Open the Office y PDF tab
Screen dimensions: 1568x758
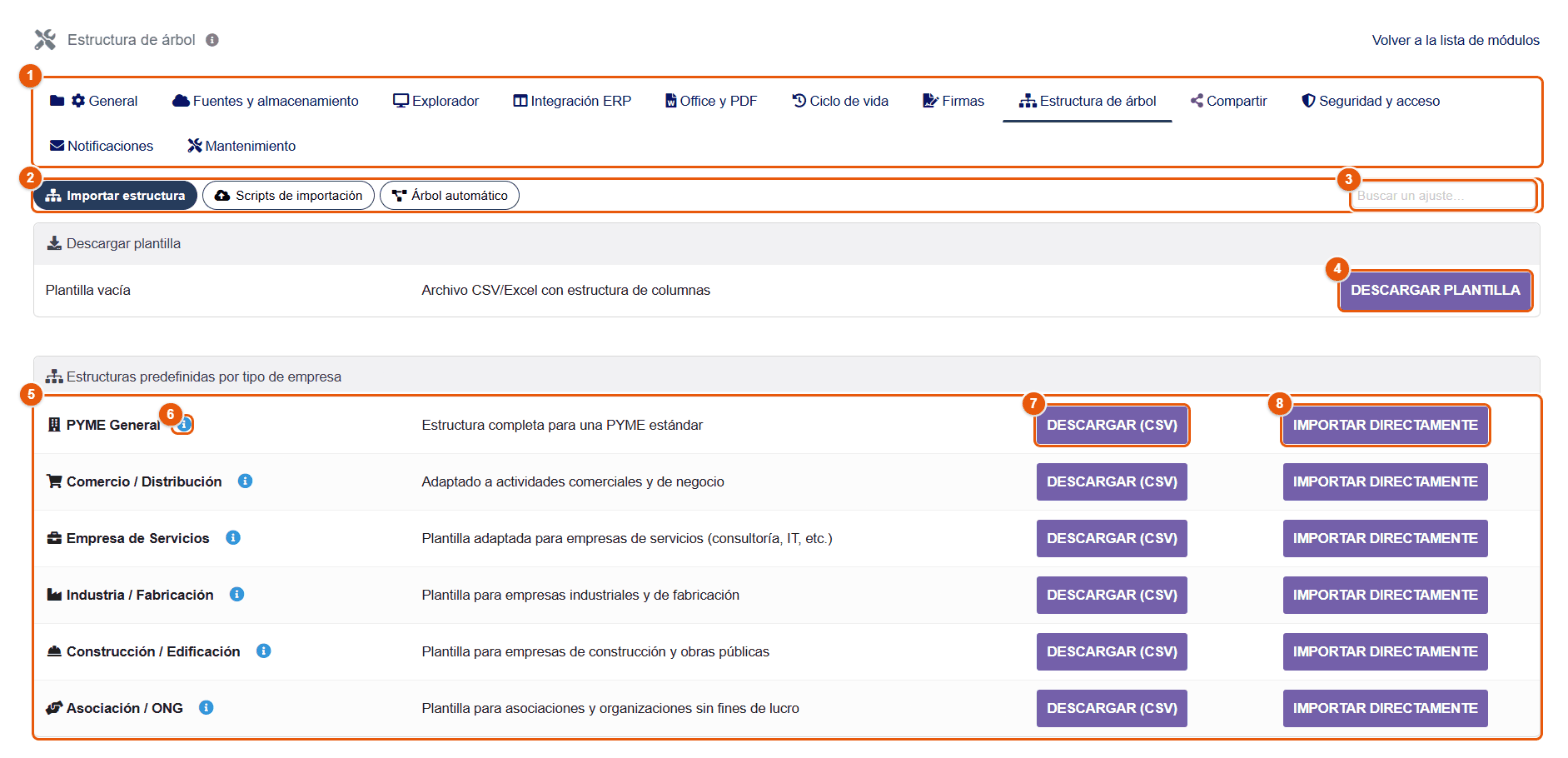click(x=711, y=101)
